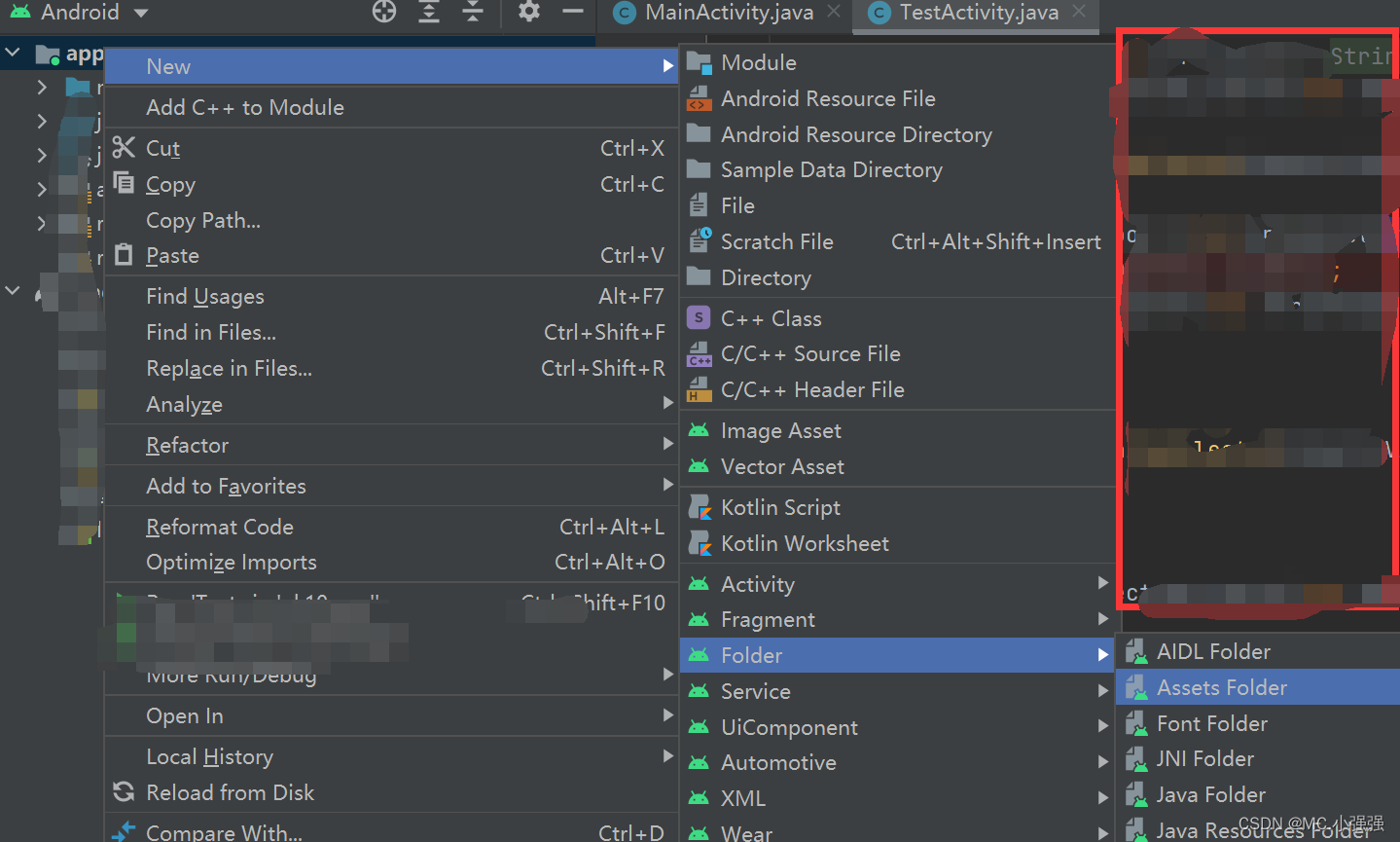Click the Copy icon in context menu
Screen dimensions: 1400x842
click(x=124, y=183)
